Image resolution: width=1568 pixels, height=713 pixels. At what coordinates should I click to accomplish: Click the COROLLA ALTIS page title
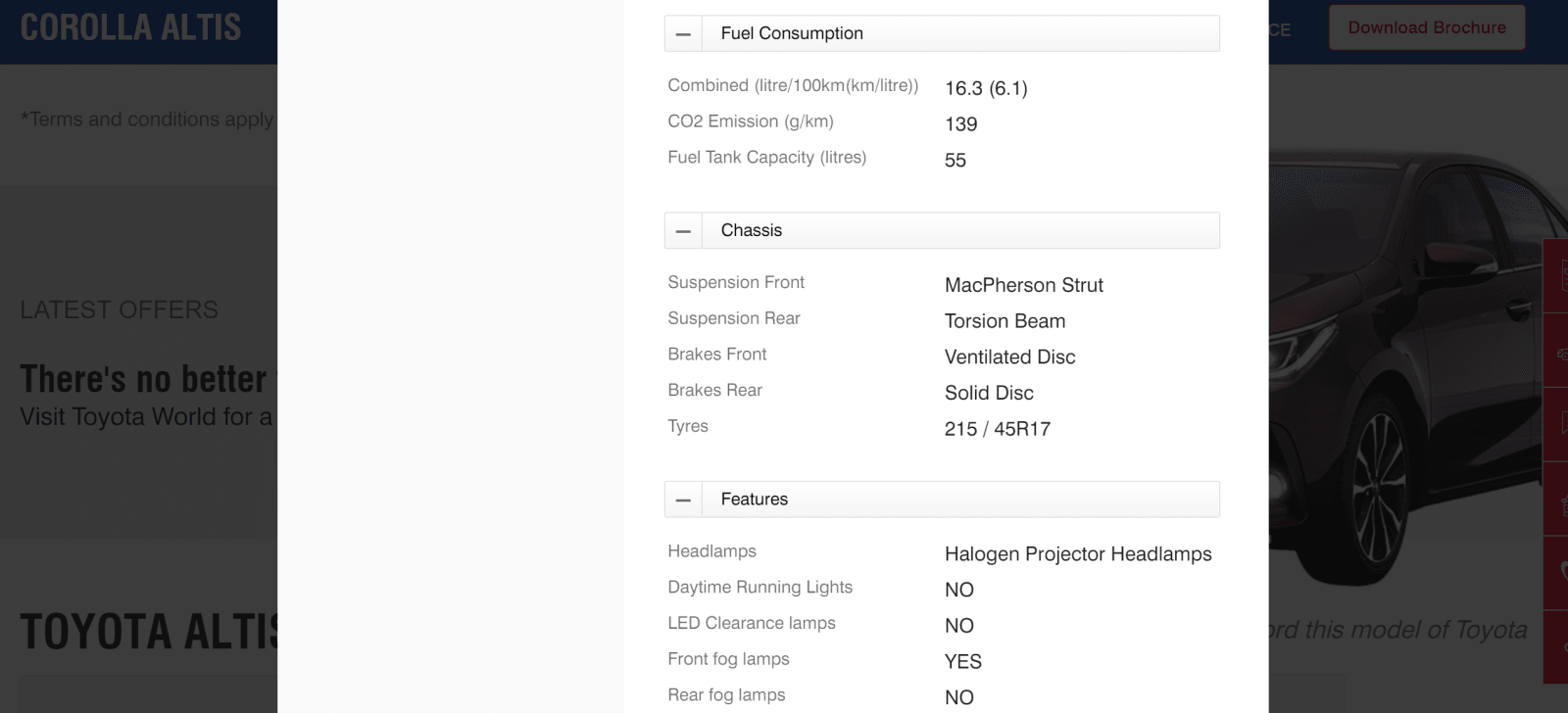pos(130,27)
